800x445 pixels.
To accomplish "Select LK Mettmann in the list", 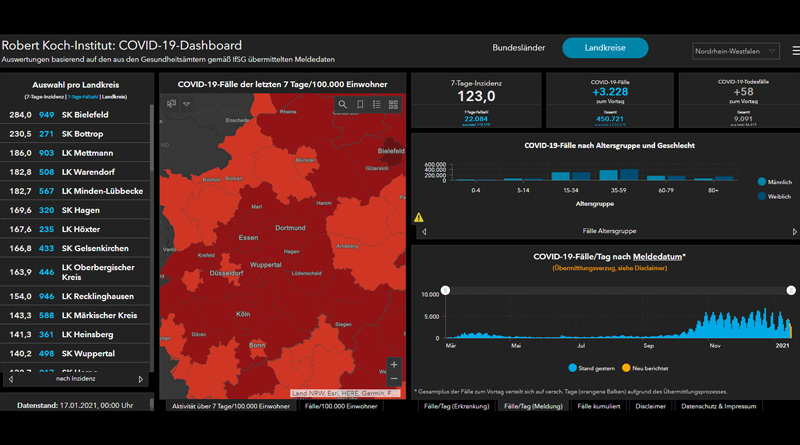I will pyautogui.click(x=75, y=153).
